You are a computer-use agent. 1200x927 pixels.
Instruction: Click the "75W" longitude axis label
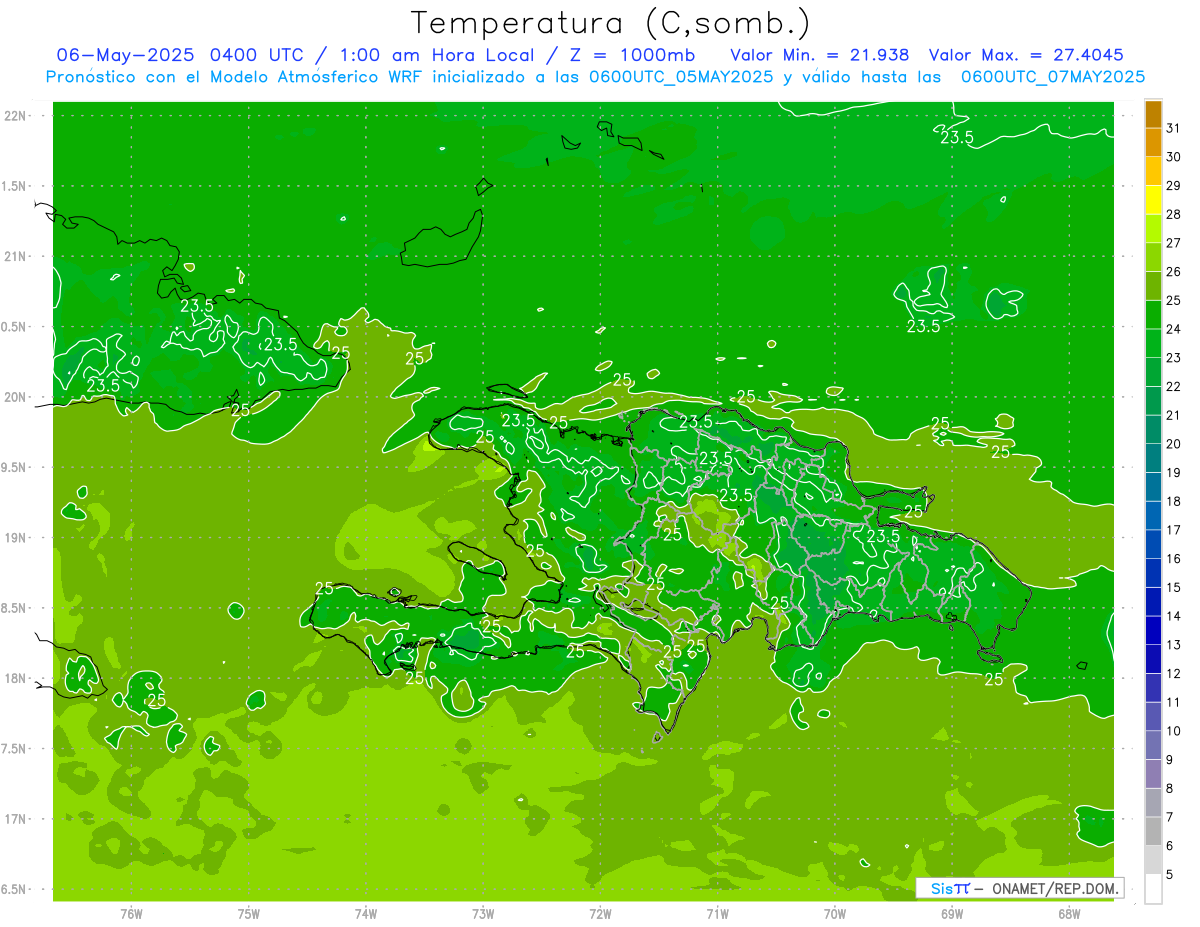(249, 913)
